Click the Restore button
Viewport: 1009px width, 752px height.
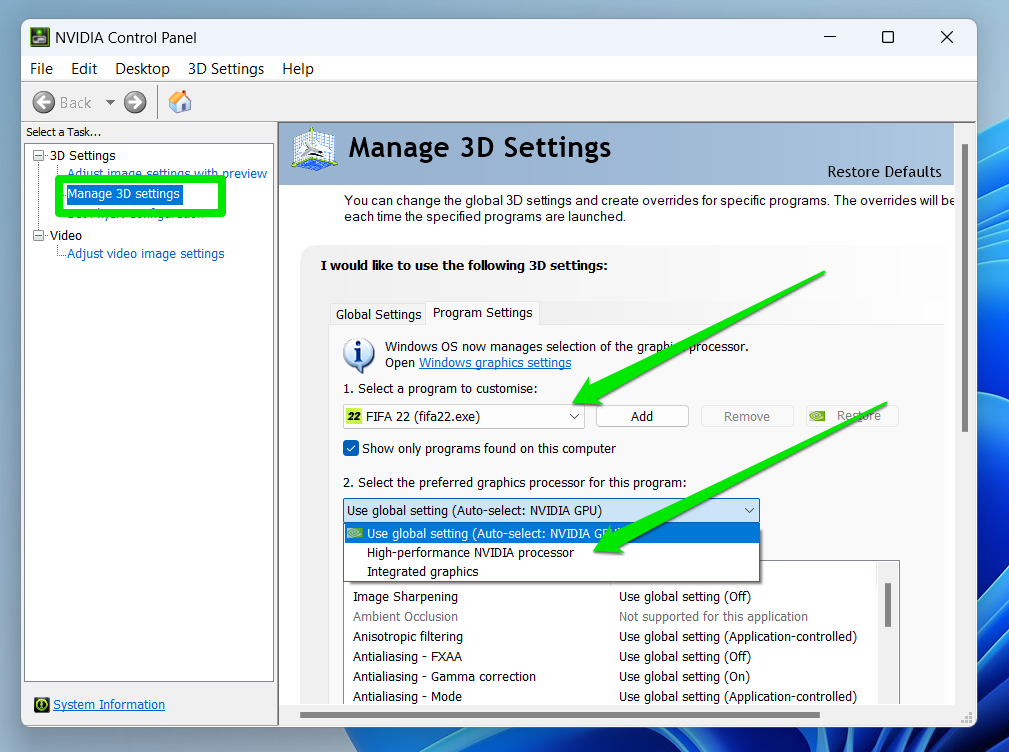[852, 416]
